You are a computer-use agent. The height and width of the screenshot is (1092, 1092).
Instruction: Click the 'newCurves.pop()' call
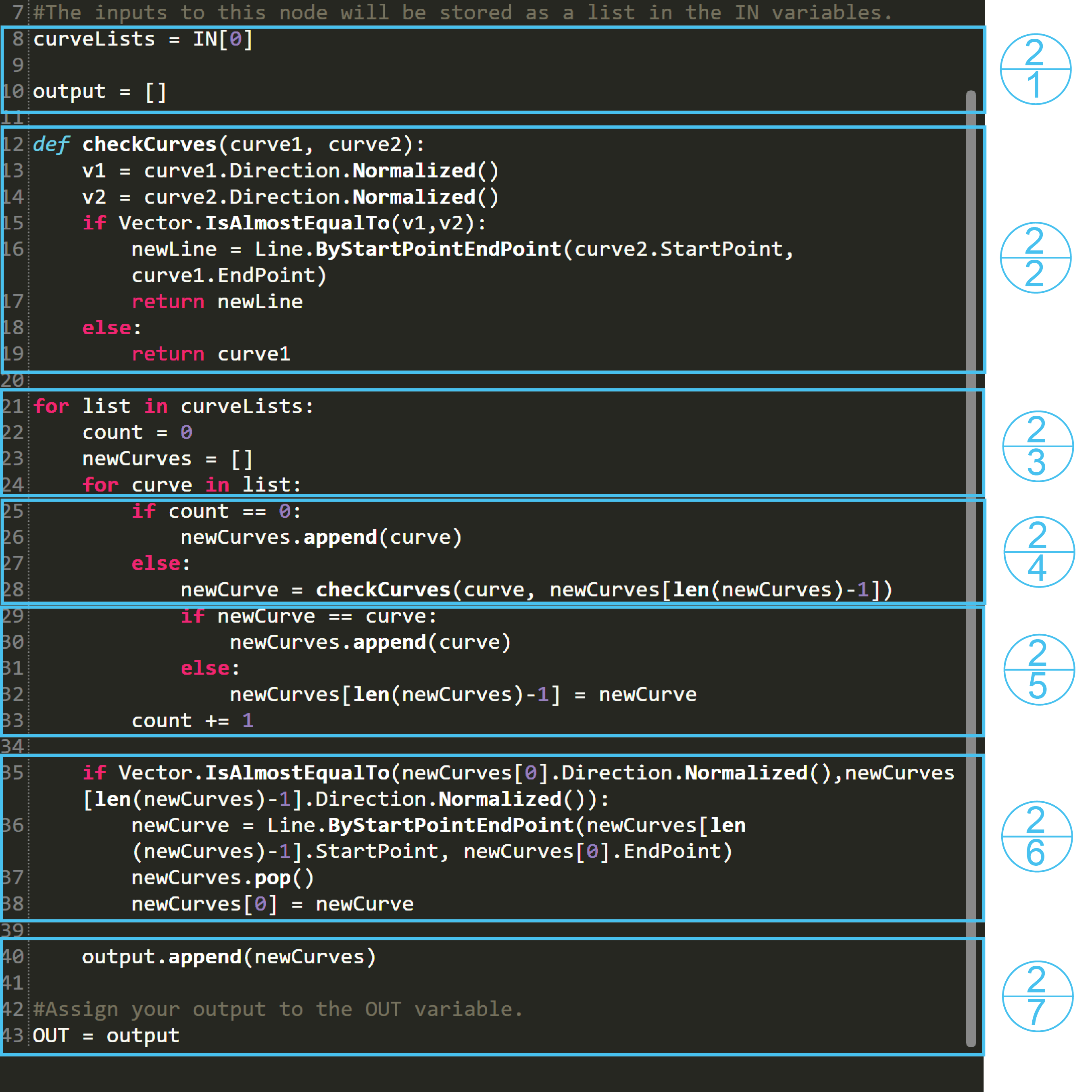click(x=222, y=878)
